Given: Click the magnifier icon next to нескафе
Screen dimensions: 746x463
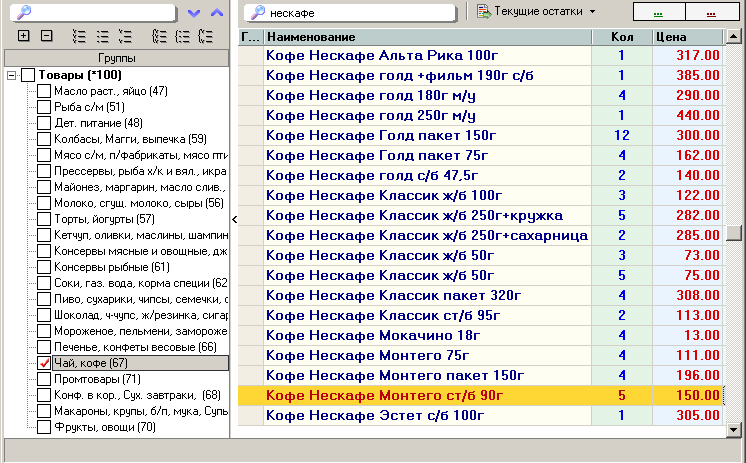Looking at the screenshot, I should [x=257, y=12].
